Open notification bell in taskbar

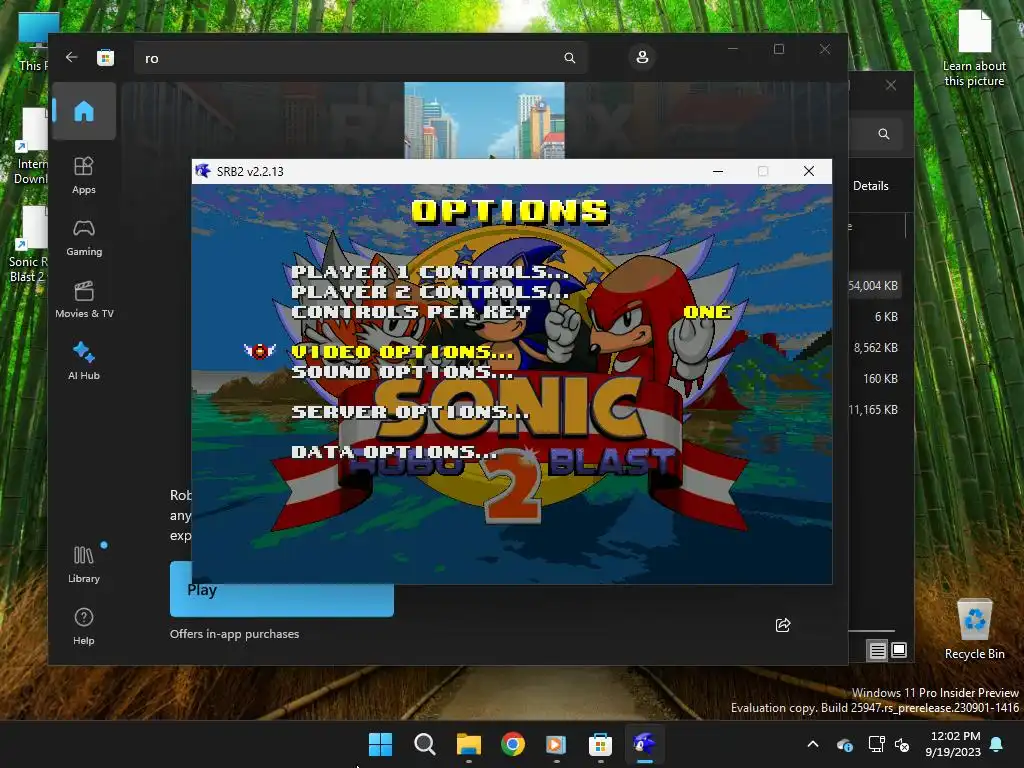point(997,744)
